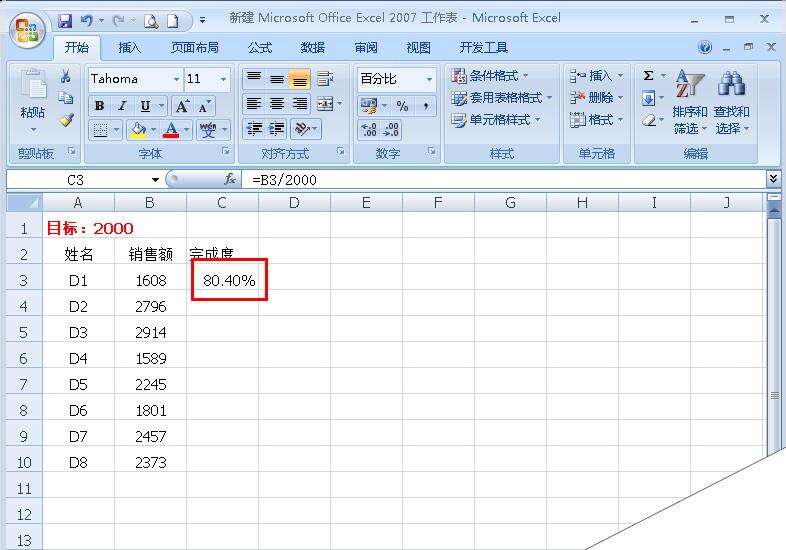The width and height of the screenshot is (786, 550).
Task: Toggle merge and center cells
Action: (325, 104)
